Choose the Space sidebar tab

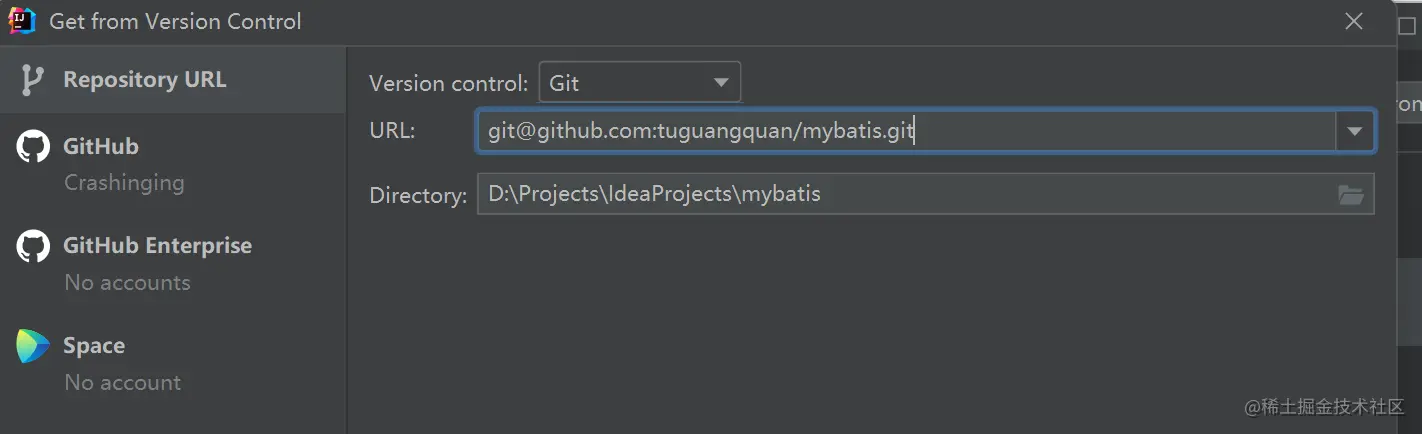[x=94, y=346]
